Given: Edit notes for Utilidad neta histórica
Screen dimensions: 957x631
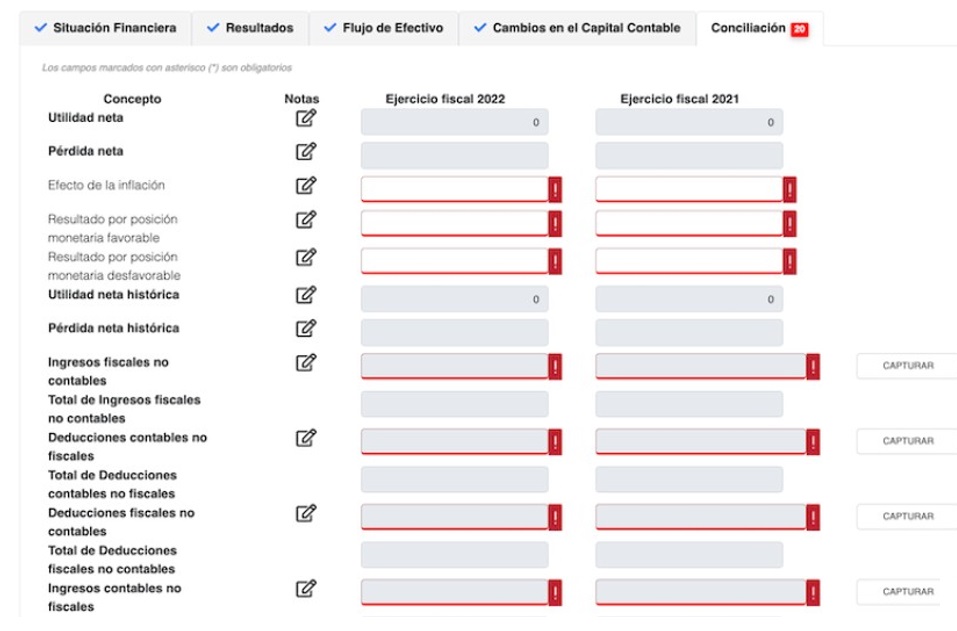Looking at the screenshot, I should coord(306,295).
